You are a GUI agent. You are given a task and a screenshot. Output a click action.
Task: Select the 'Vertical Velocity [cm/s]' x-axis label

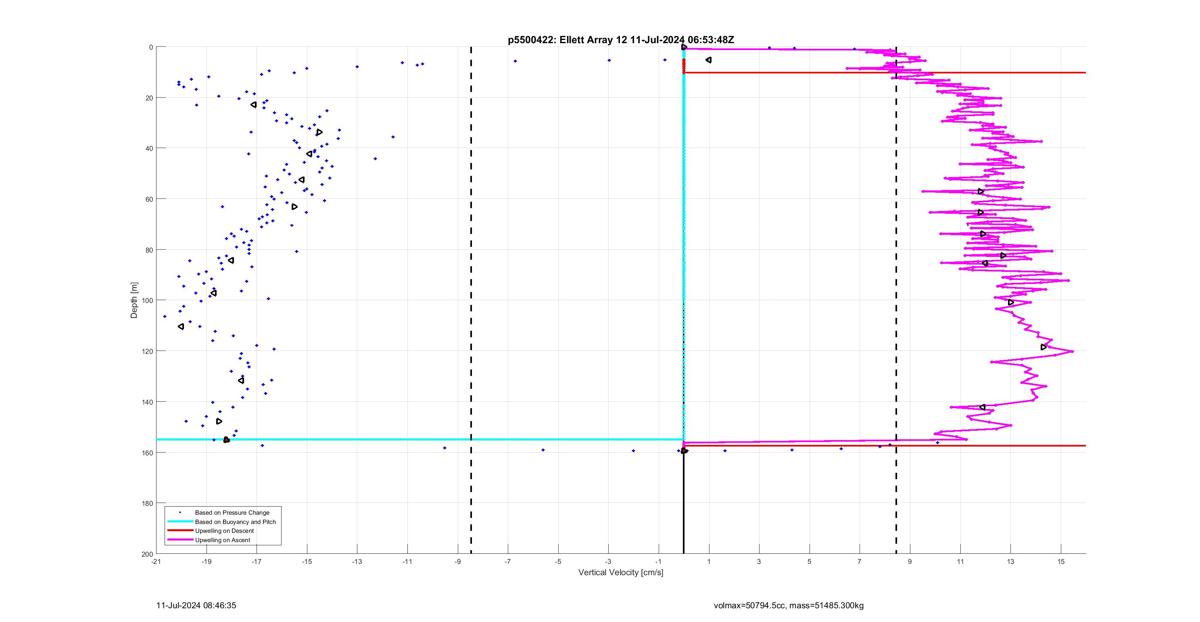point(620,573)
